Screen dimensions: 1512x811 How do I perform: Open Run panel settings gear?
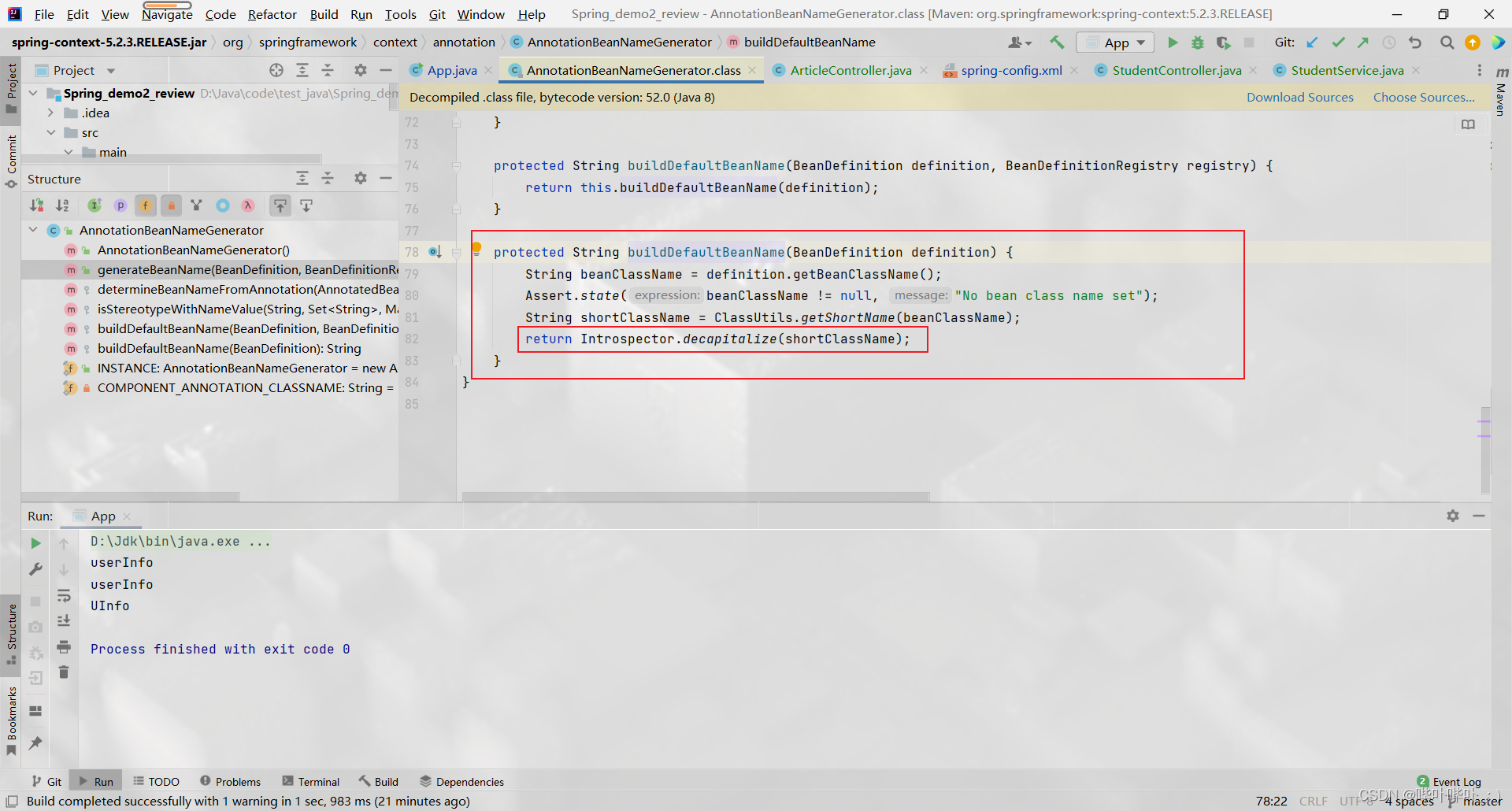click(1453, 516)
